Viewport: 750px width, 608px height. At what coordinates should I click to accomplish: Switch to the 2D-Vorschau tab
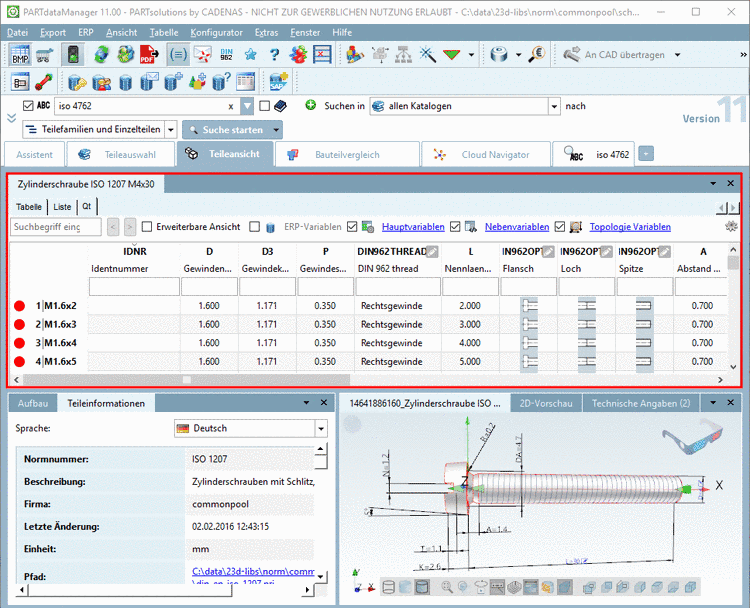pos(546,403)
